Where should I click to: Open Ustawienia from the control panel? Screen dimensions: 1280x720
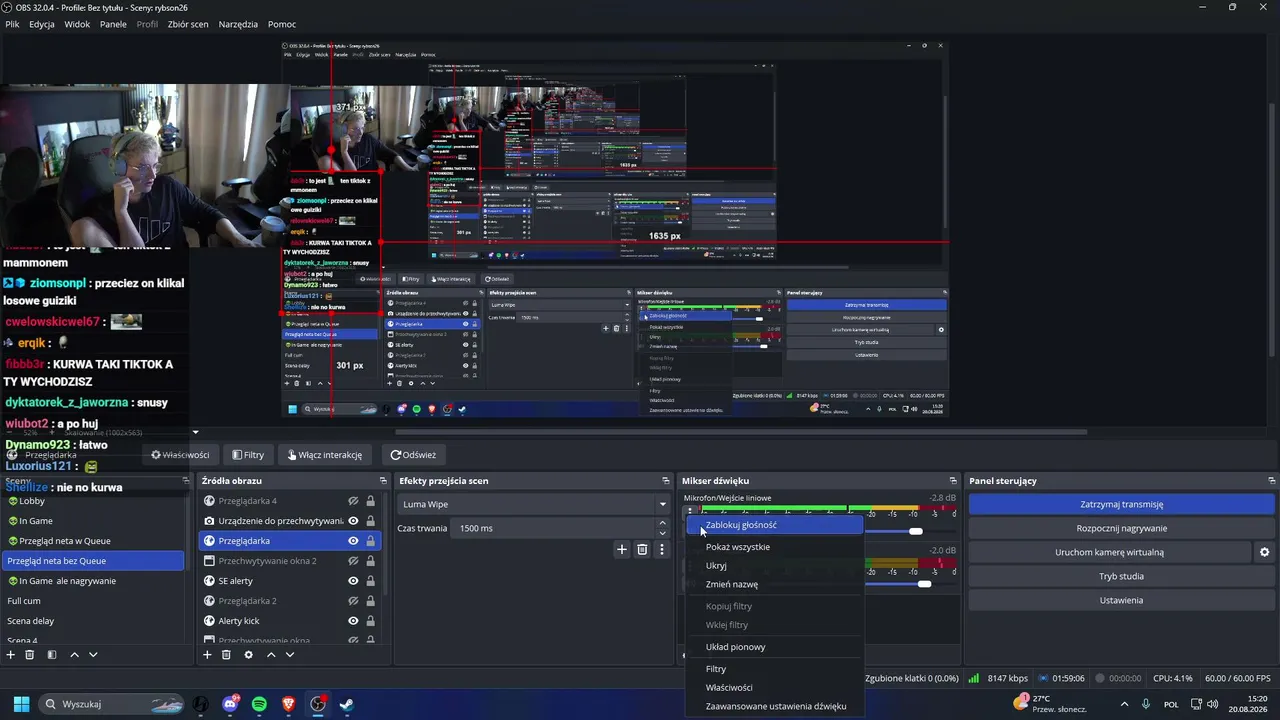click(1121, 600)
